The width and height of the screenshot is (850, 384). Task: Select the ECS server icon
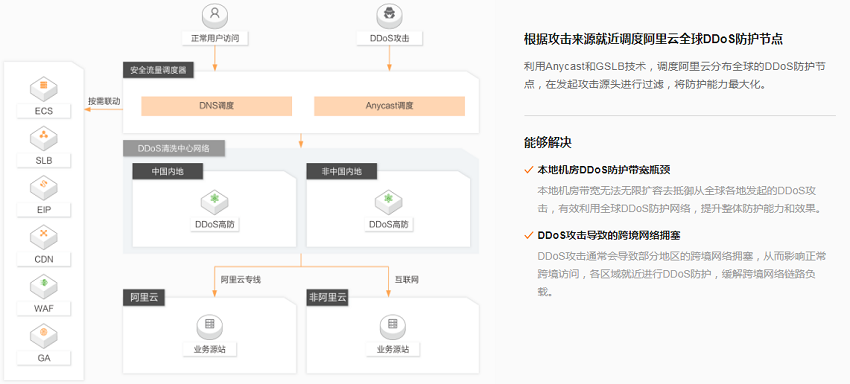pos(44,88)
